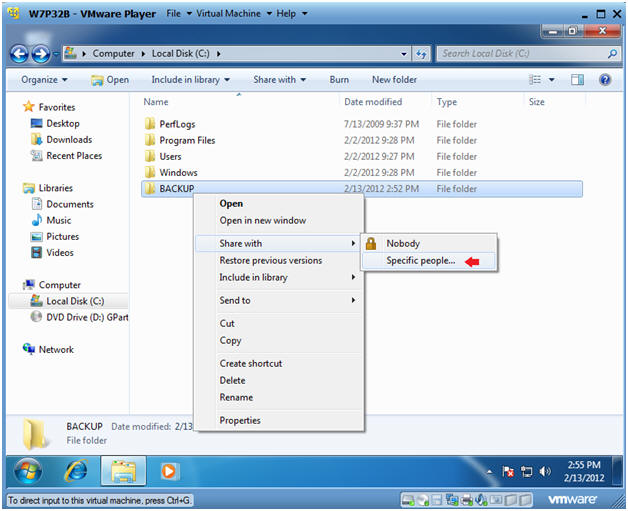Open Windows Media Player from taskbar
This screenshot has width=628, height=511.
(169, 471)
